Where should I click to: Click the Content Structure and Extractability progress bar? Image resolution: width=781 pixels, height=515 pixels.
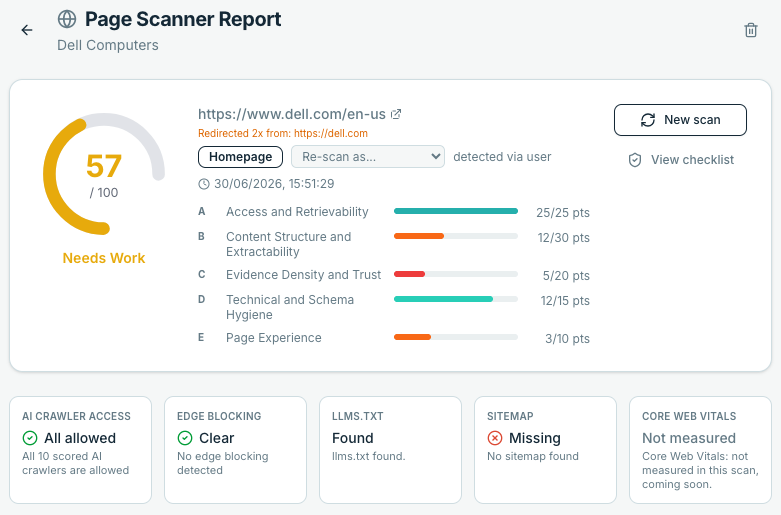456,236
